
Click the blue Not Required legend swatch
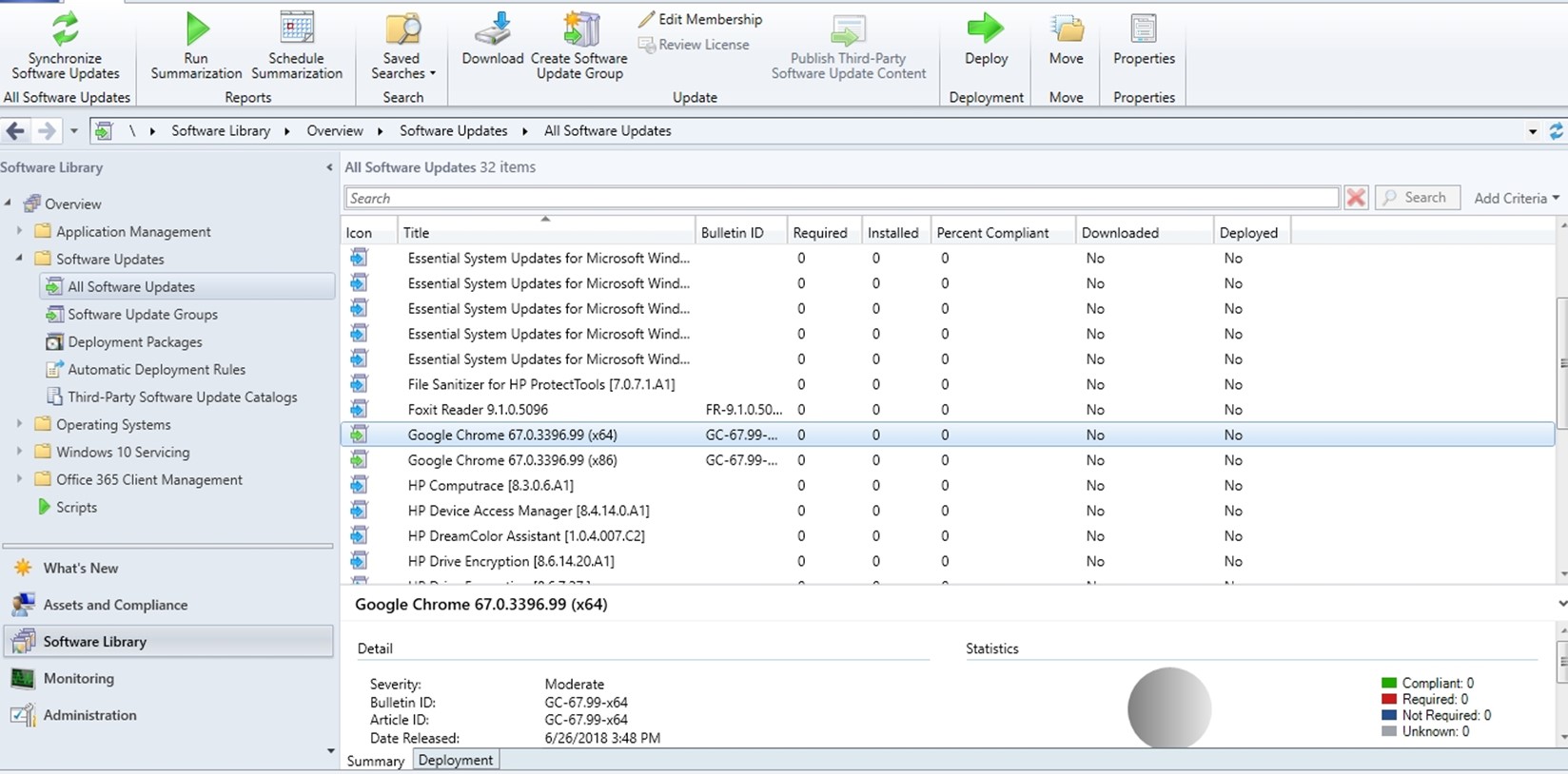pos(1388,715)
